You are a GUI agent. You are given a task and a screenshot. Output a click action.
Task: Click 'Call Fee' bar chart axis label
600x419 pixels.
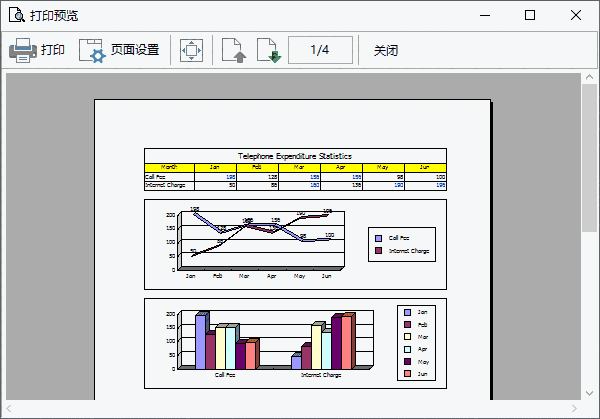(x=225, y=375)
